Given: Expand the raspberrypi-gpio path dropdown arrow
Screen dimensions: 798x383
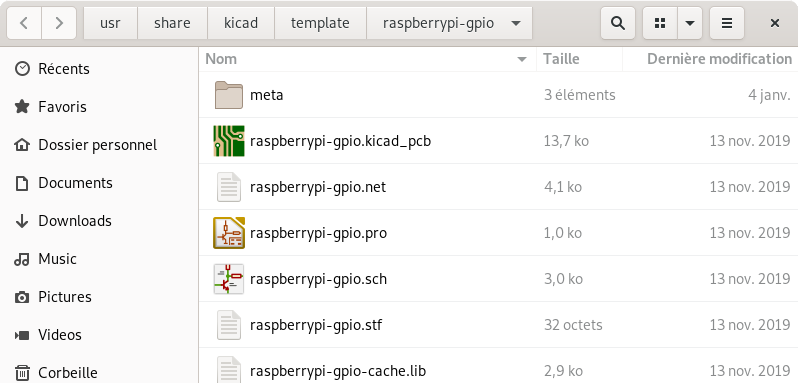Looking at the screenshot, I should [x=516, y=23].
